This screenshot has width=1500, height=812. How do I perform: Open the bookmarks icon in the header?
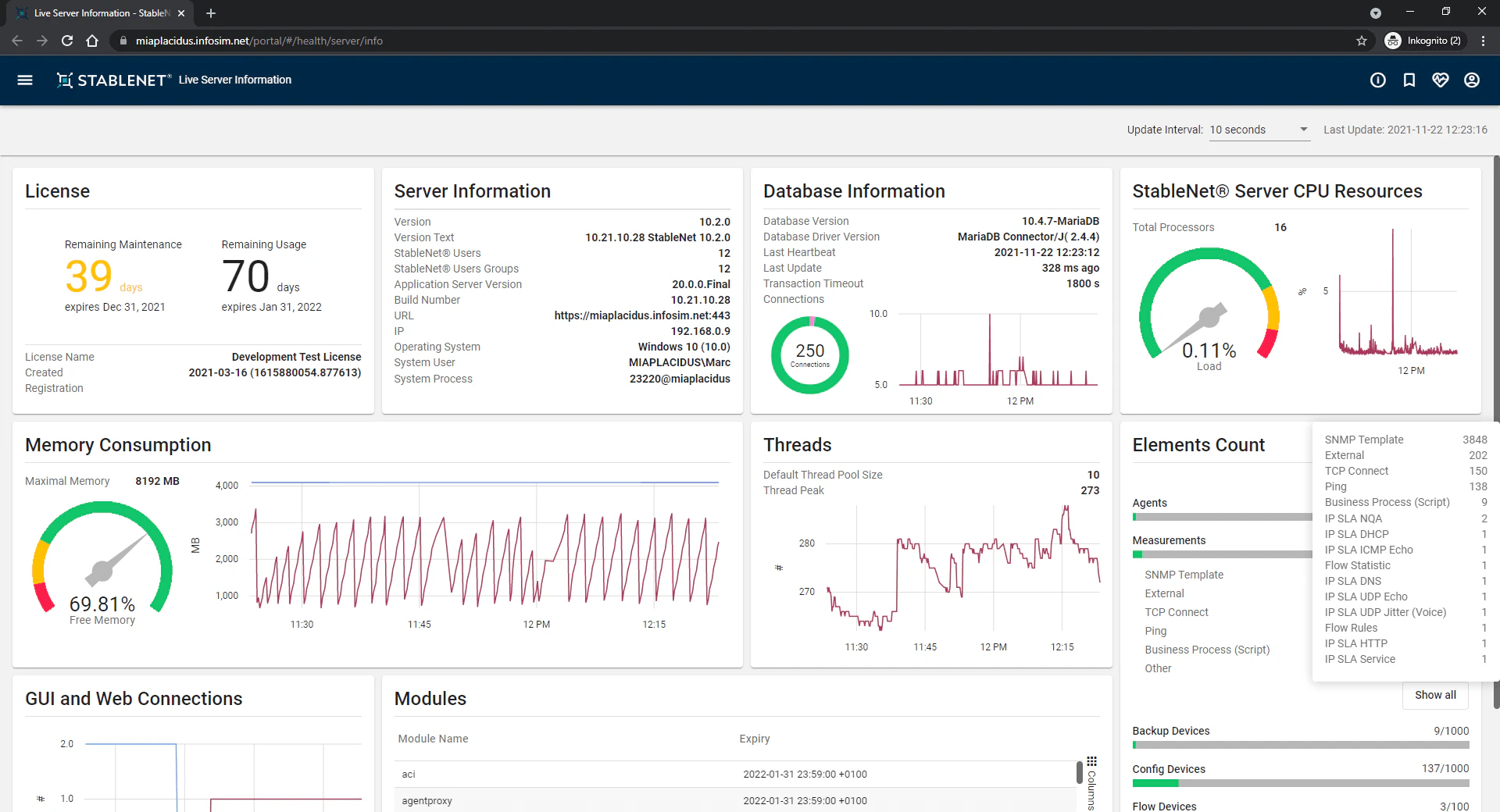point(1409,80)
